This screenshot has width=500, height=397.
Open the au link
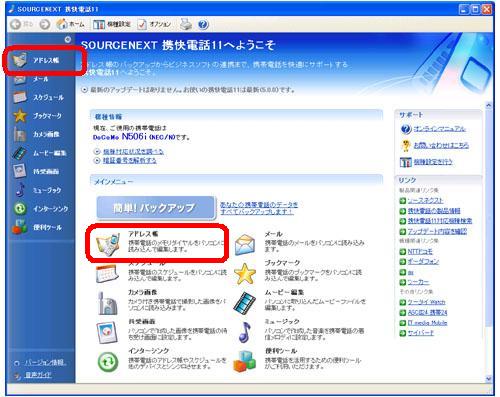[x=411, y=272]
